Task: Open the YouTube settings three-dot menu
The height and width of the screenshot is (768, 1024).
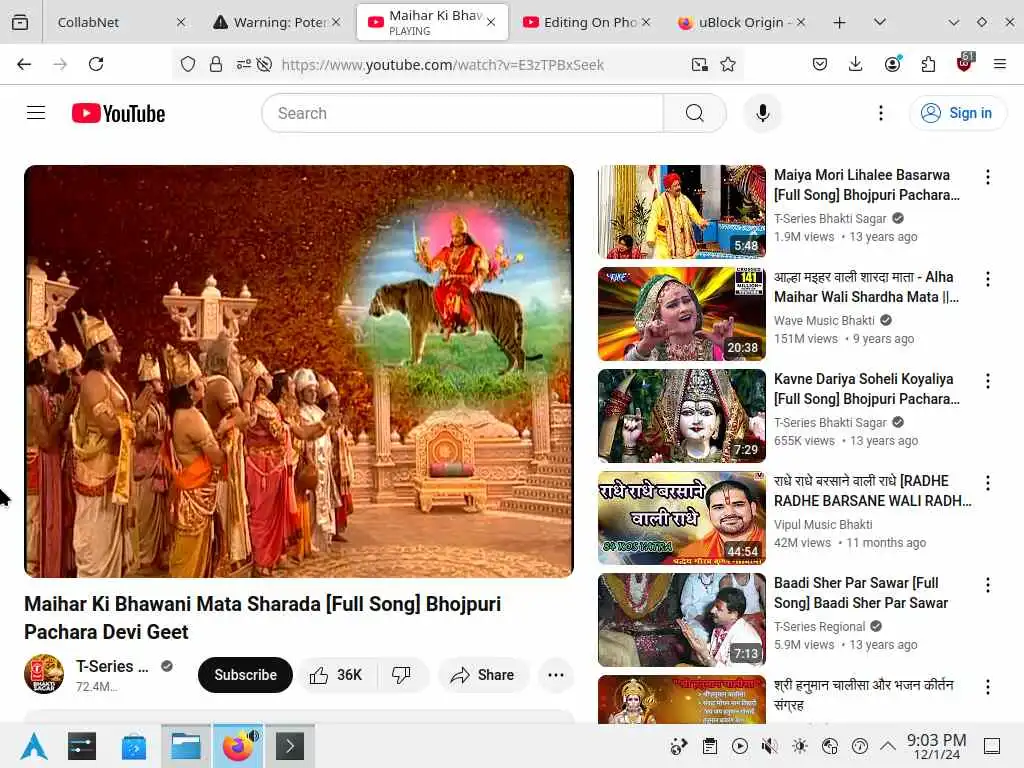Action: coord(880,113)
